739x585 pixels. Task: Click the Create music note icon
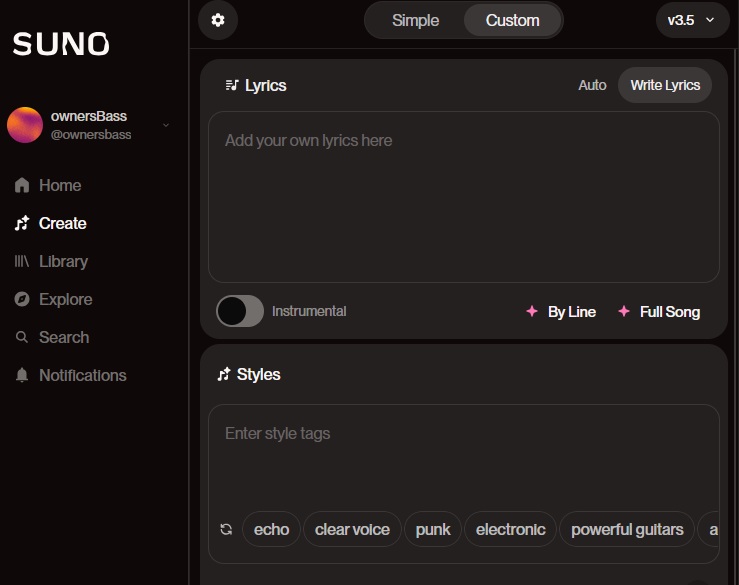coord(22,223)
